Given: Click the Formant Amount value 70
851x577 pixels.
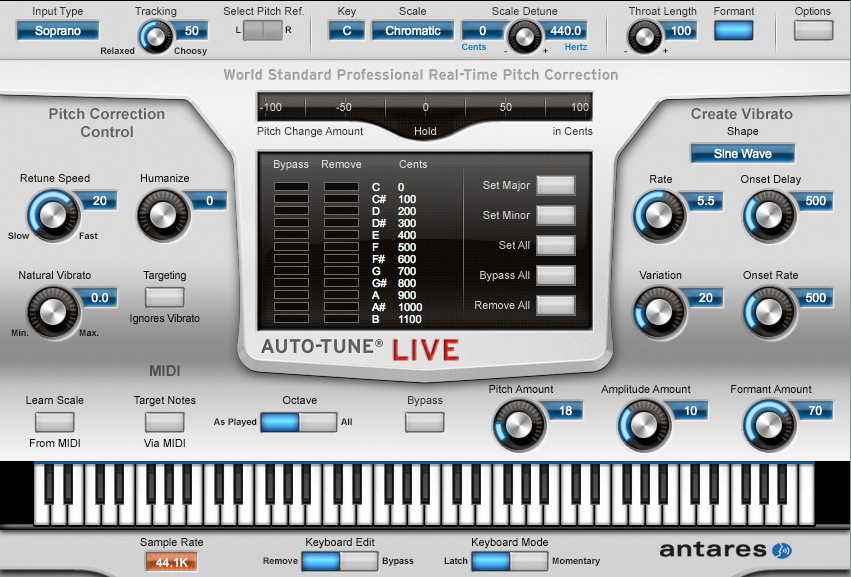Looking at the screenshot, I should tap(815, 411).
